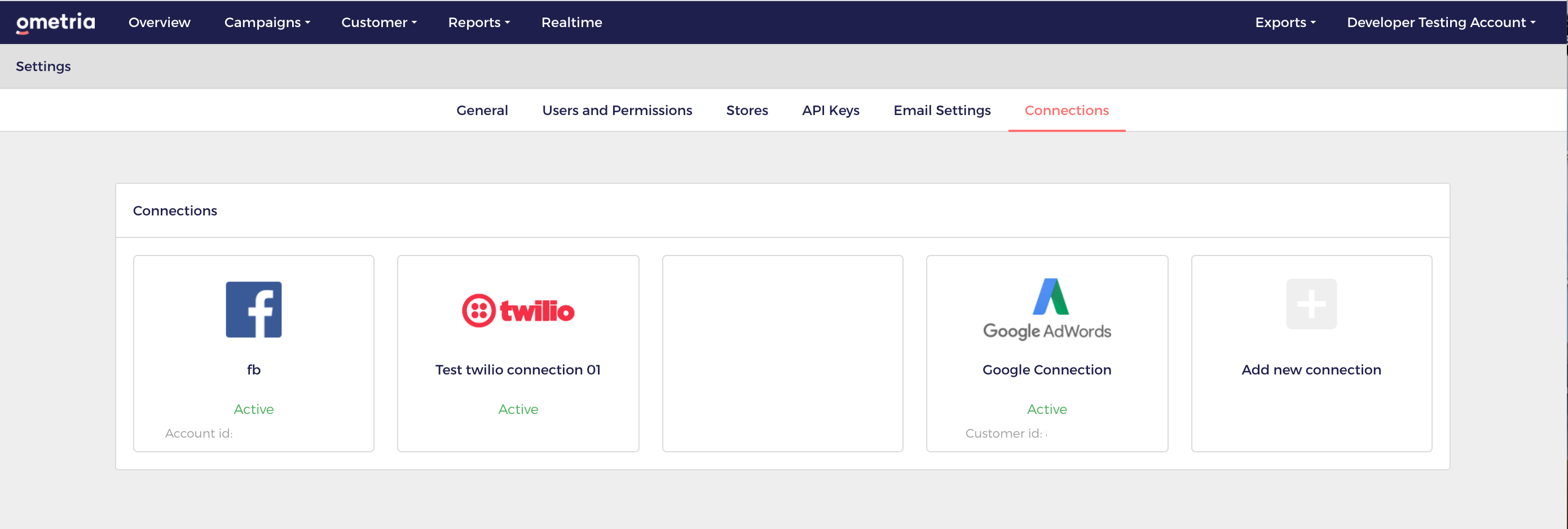
Task: Open the API Keys tab
Action: (x=830, y=110)
